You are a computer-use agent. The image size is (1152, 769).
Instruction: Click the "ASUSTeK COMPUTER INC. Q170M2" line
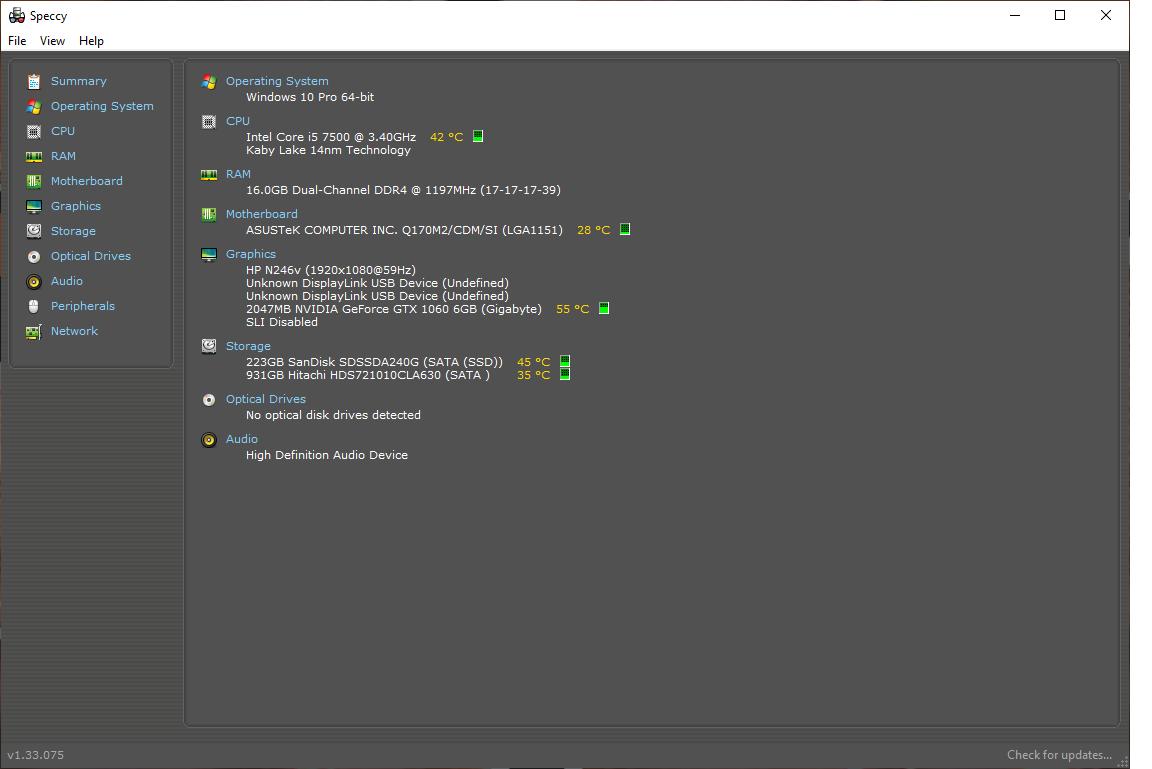(x=404, y=231)
